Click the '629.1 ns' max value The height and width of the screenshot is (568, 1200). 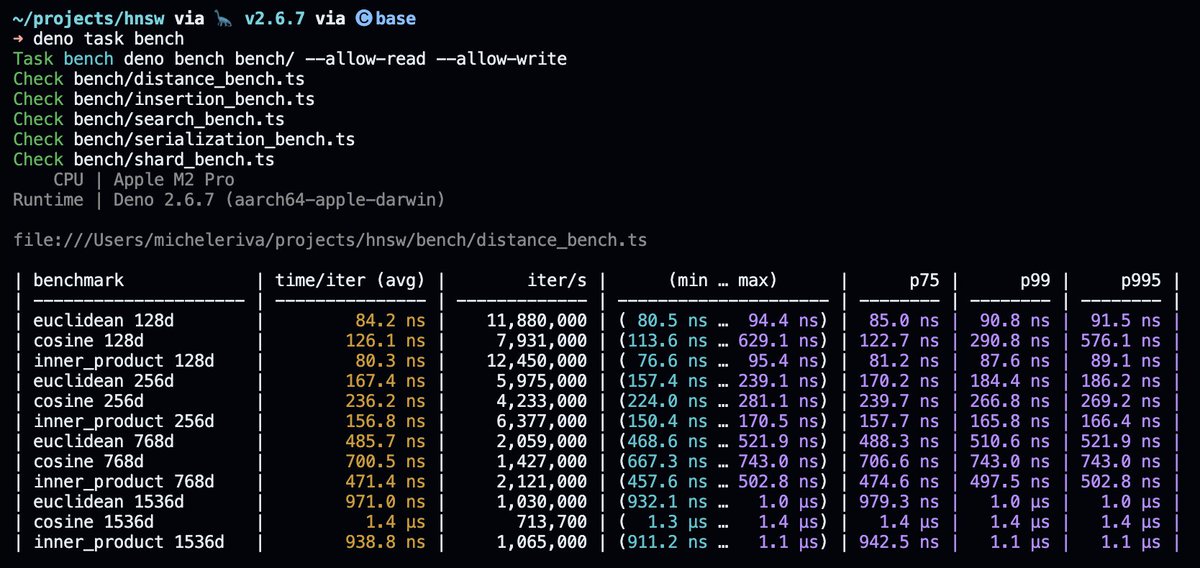[x=777, y=341]
